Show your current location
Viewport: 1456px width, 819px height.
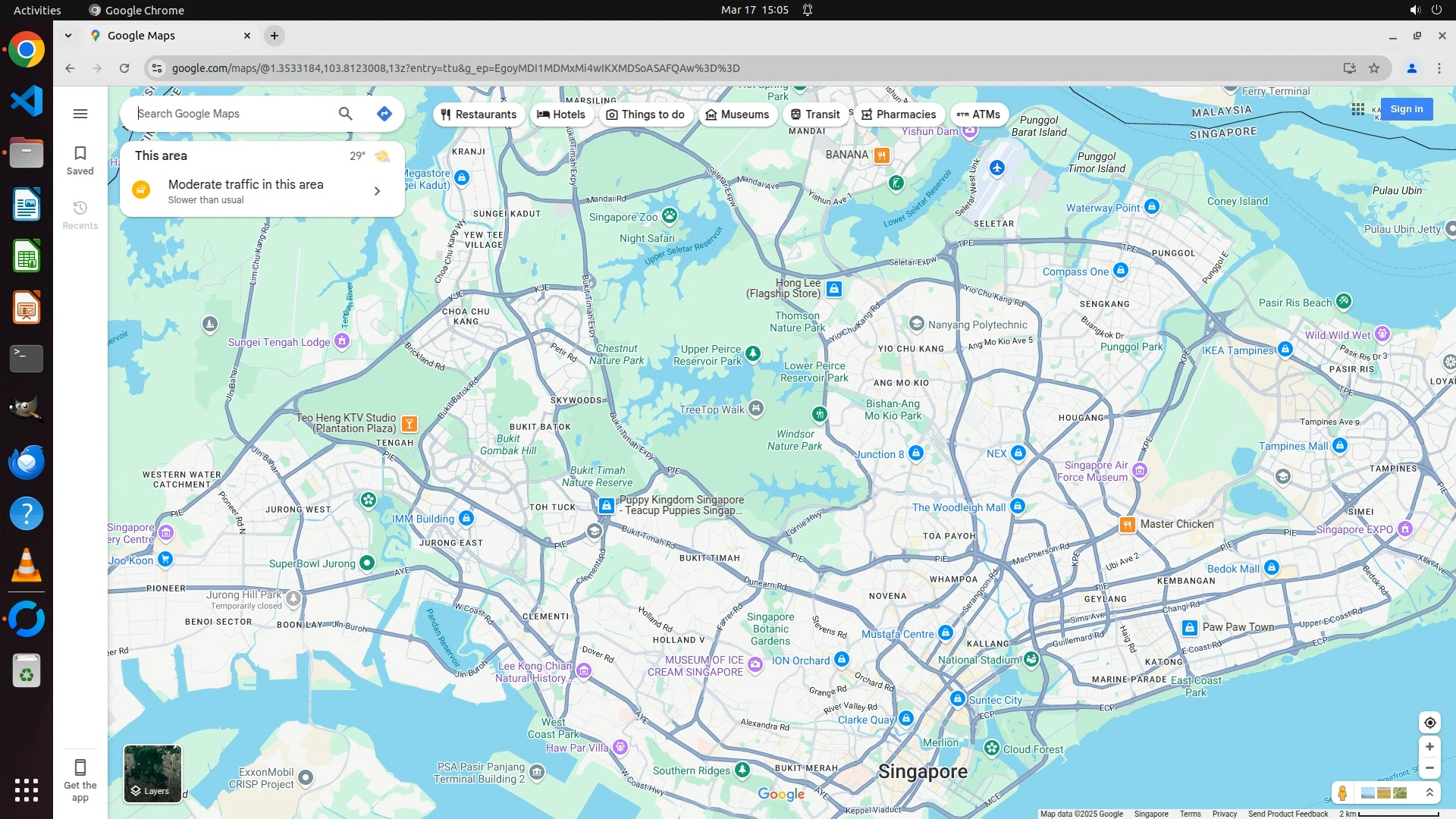coord(1429,723)
